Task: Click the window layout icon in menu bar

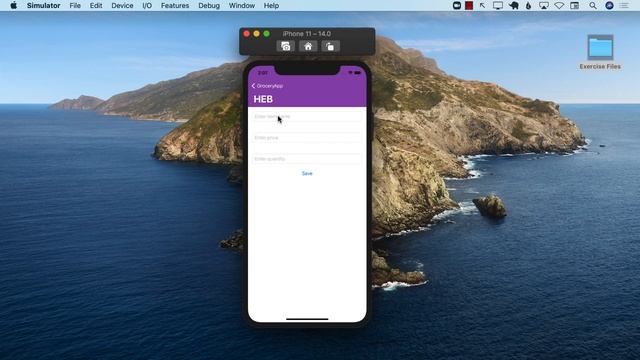Action: [575, 6]
